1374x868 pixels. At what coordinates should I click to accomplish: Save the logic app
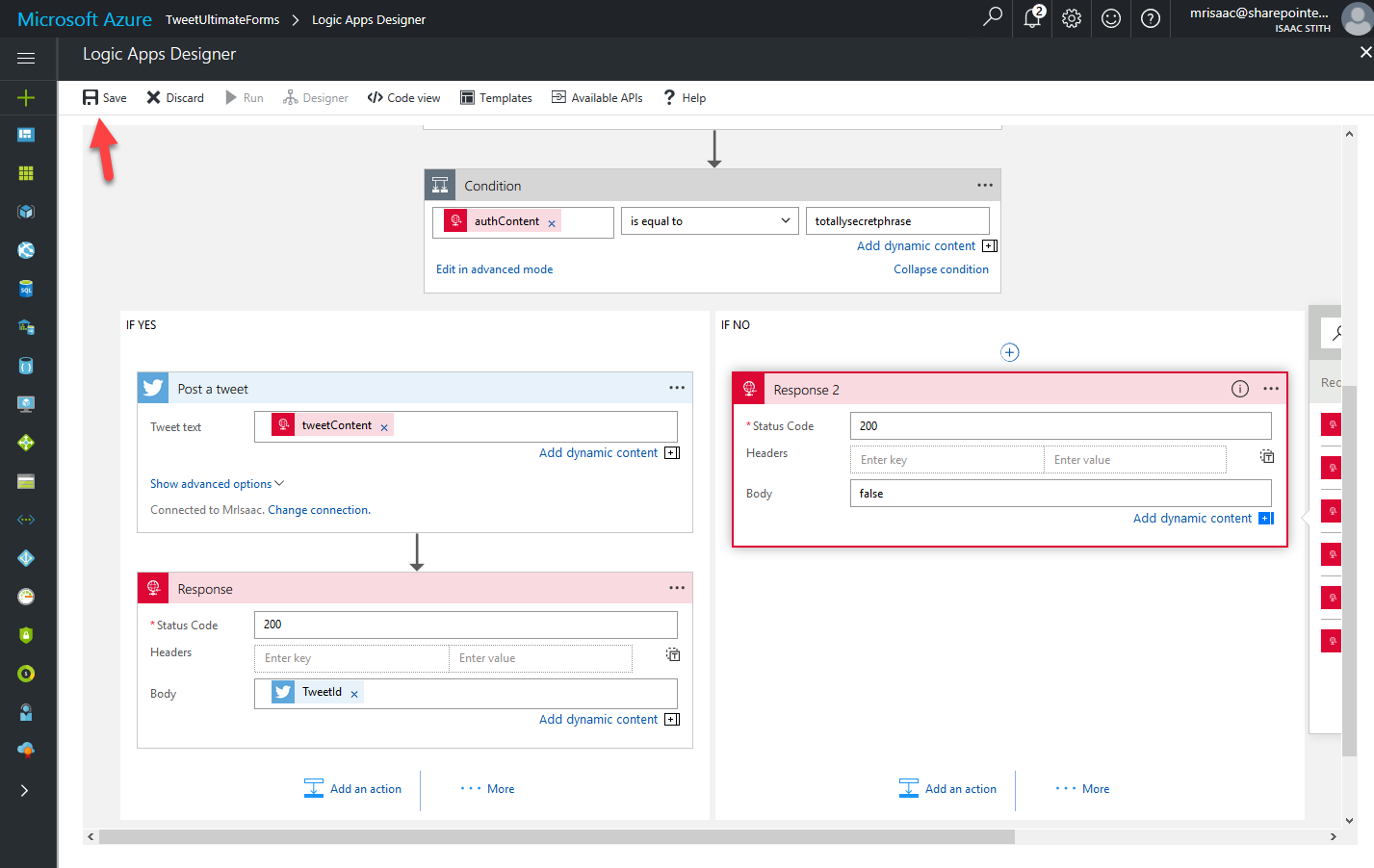[x=104, y=97]
